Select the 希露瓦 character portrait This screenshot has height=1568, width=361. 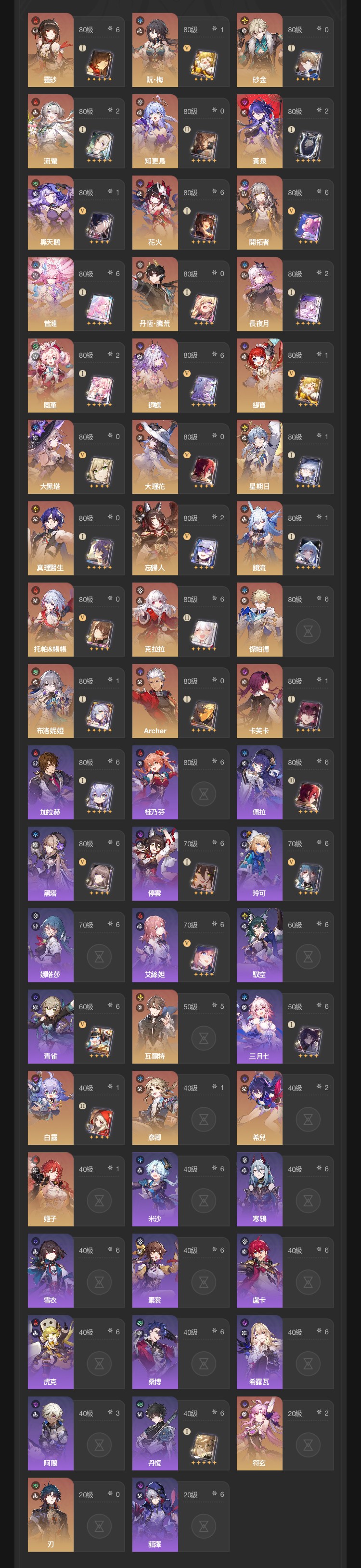pos(260,1352)
